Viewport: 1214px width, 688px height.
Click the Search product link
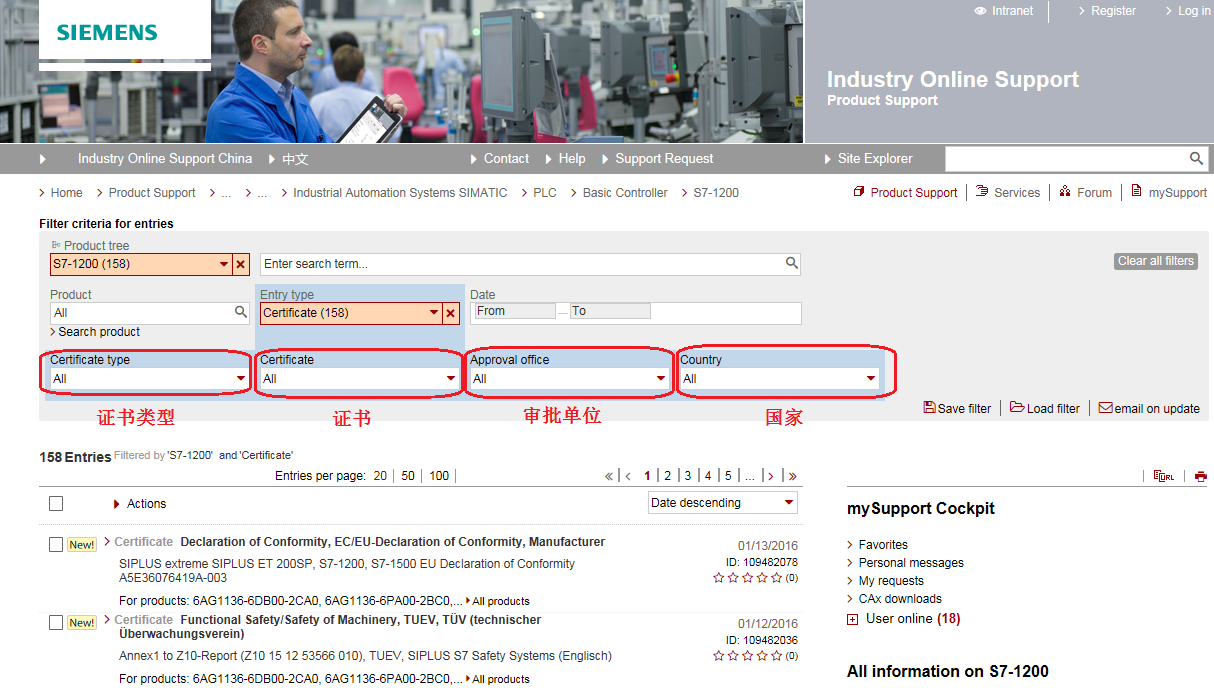pos(99,332)
